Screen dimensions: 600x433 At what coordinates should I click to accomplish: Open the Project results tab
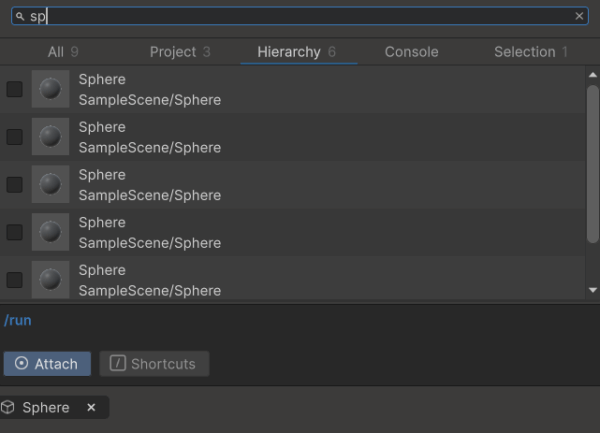click(x=180, y=52)
